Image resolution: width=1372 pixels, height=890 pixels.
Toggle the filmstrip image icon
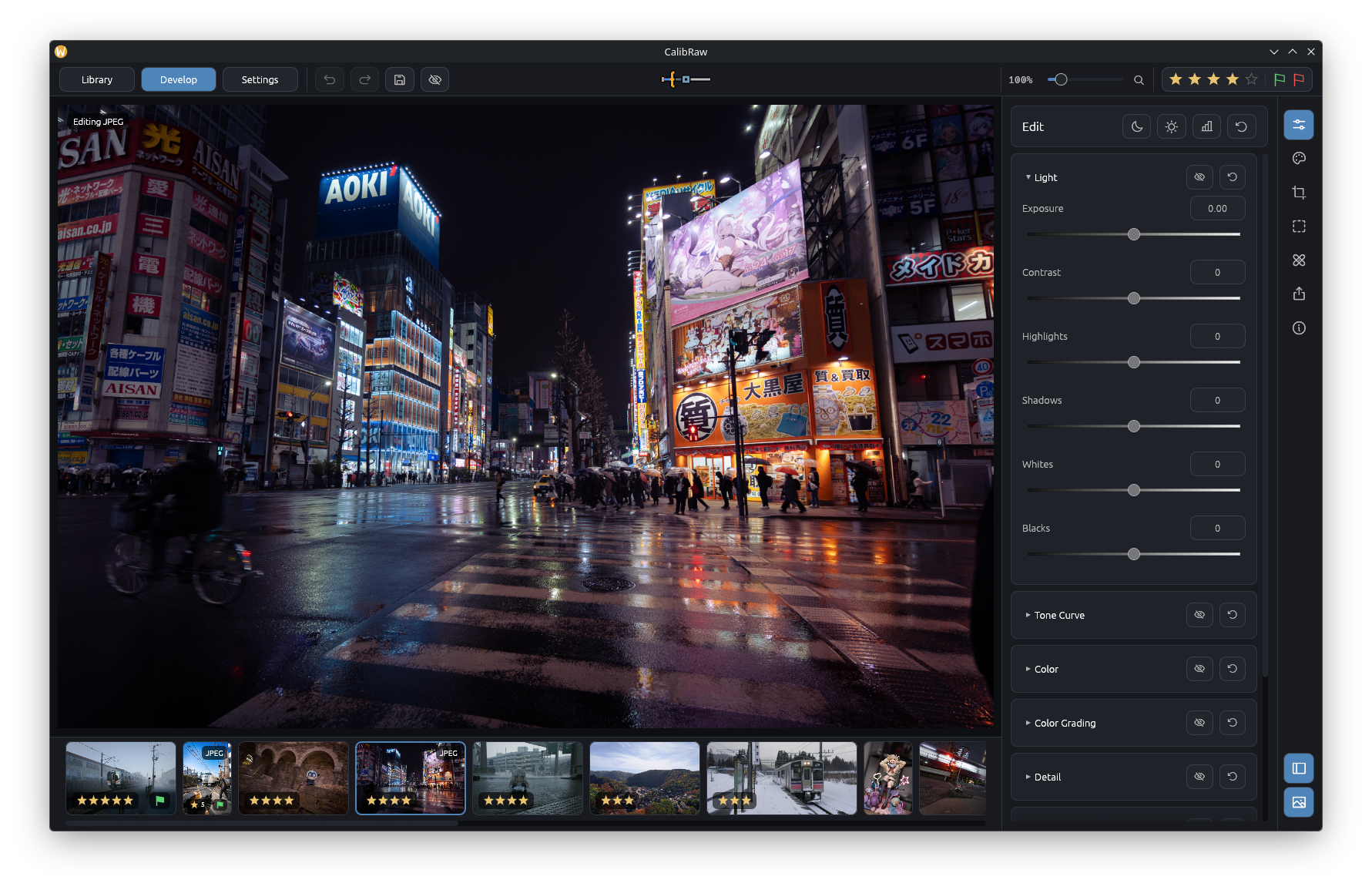point(1299,802)
